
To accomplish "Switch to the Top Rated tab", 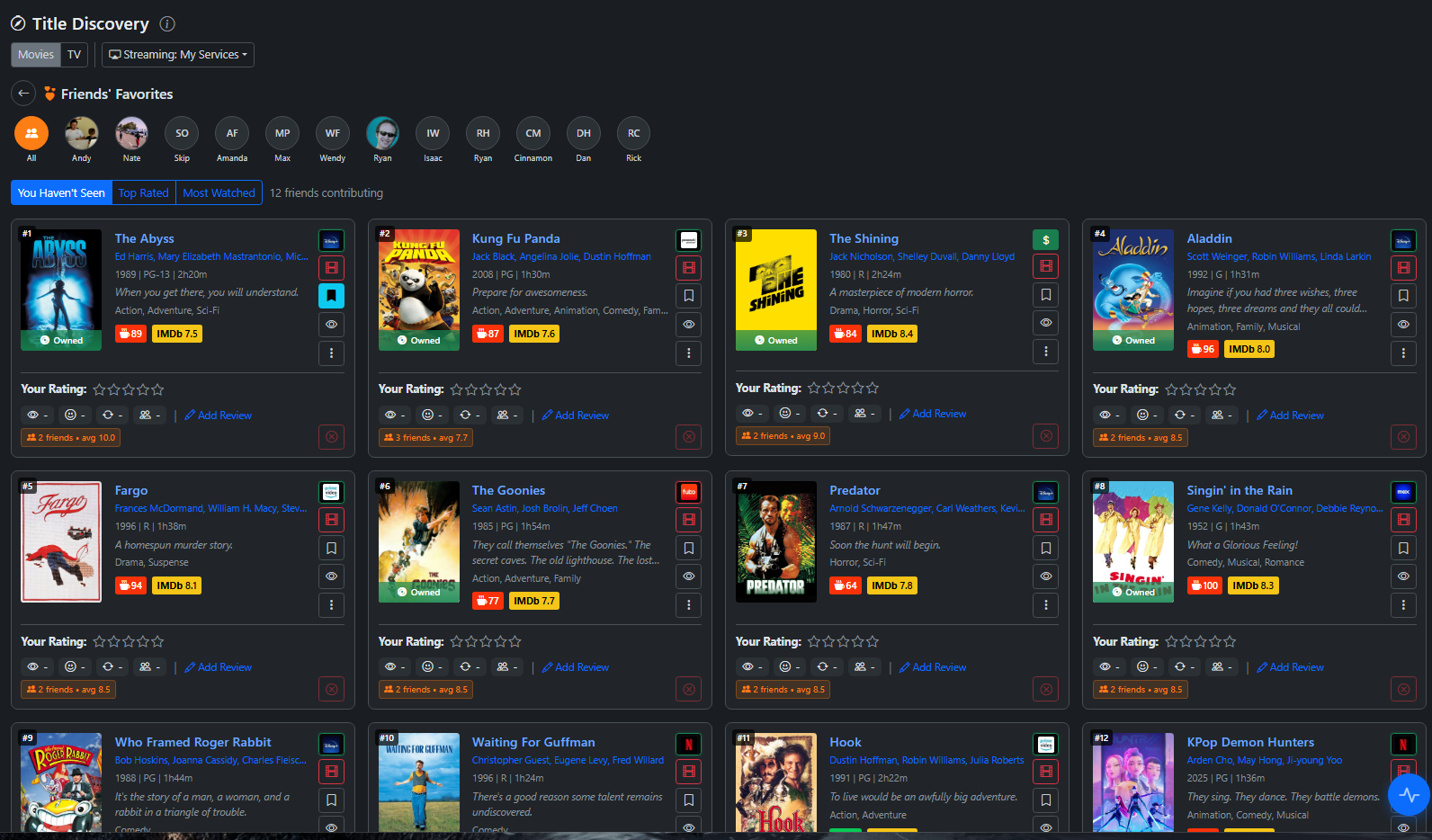I will (x=143, y=193).
